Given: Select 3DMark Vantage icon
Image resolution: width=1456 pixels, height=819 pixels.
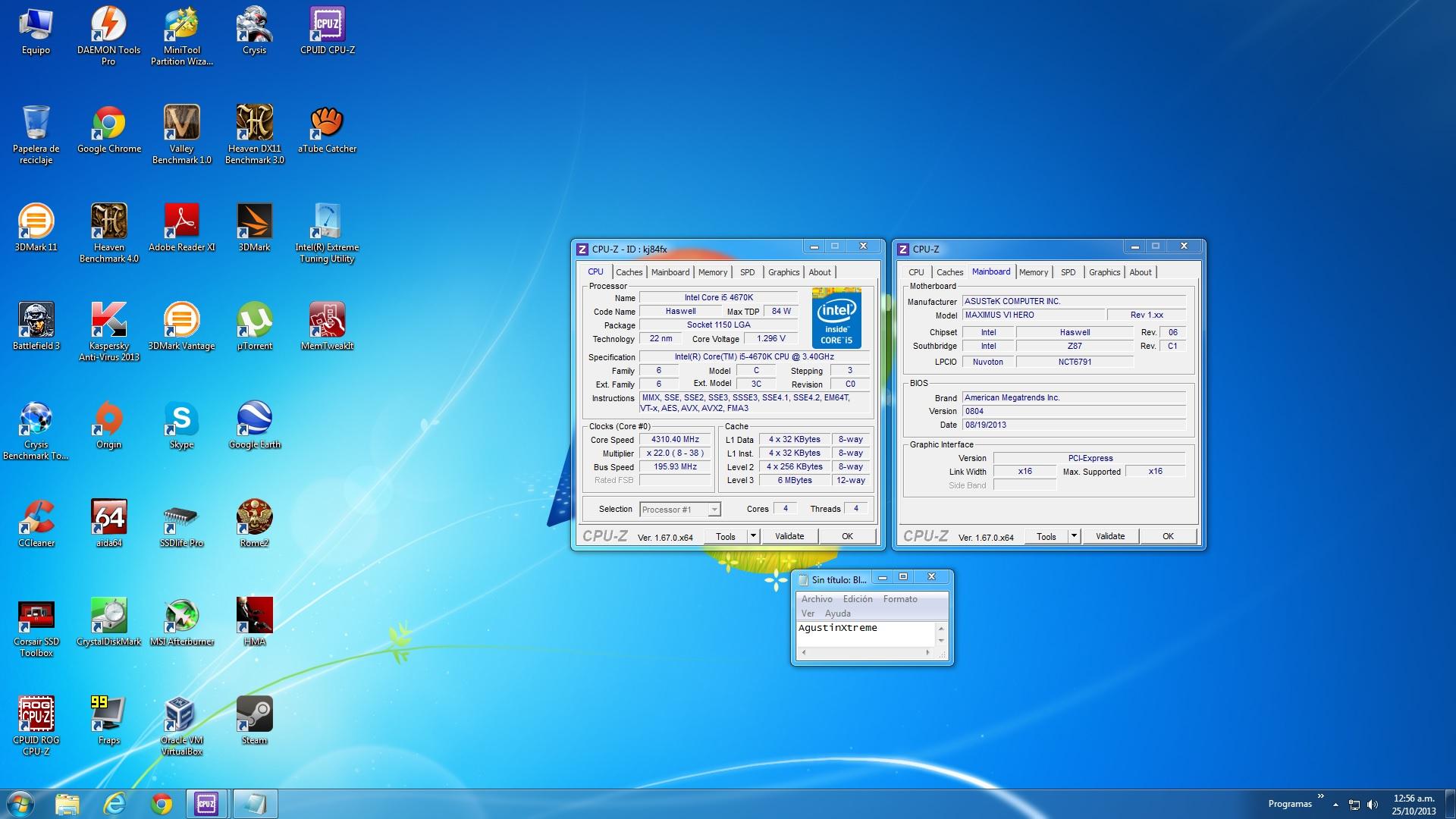Looking at the screenshot, I should pyautogui.click(x=181, y=328).
